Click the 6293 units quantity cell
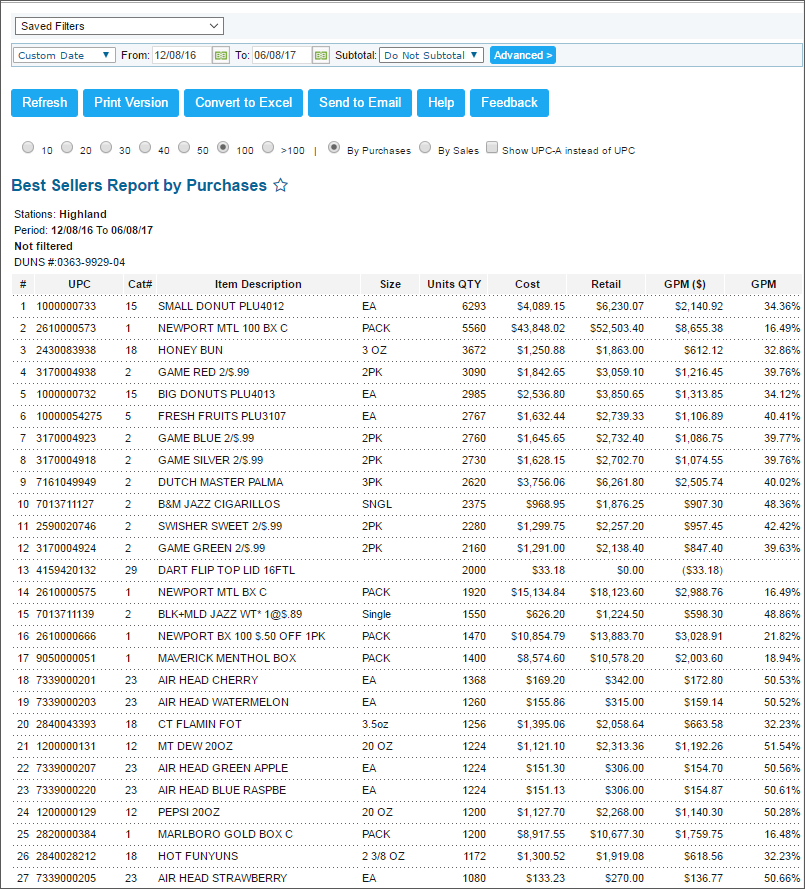 (474, 307)
